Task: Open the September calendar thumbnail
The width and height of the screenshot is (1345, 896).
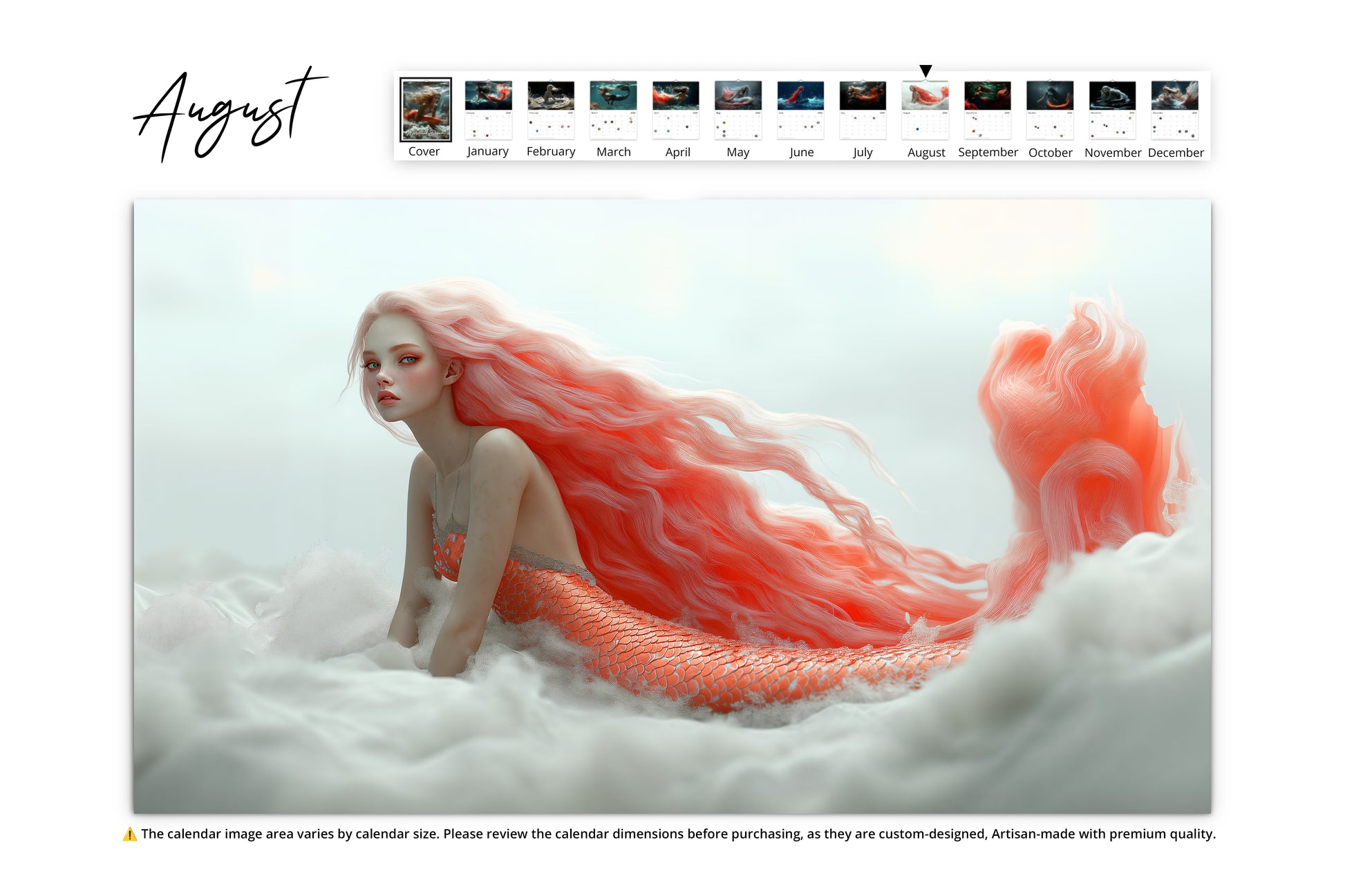Action: coord(988,110)
